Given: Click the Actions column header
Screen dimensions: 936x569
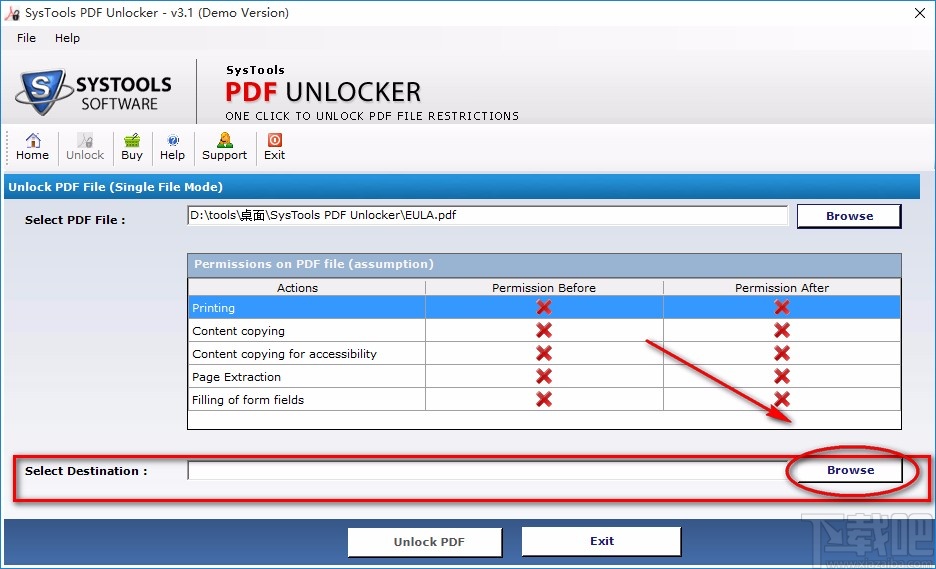Looking at the screenshot, I should 307,287.
